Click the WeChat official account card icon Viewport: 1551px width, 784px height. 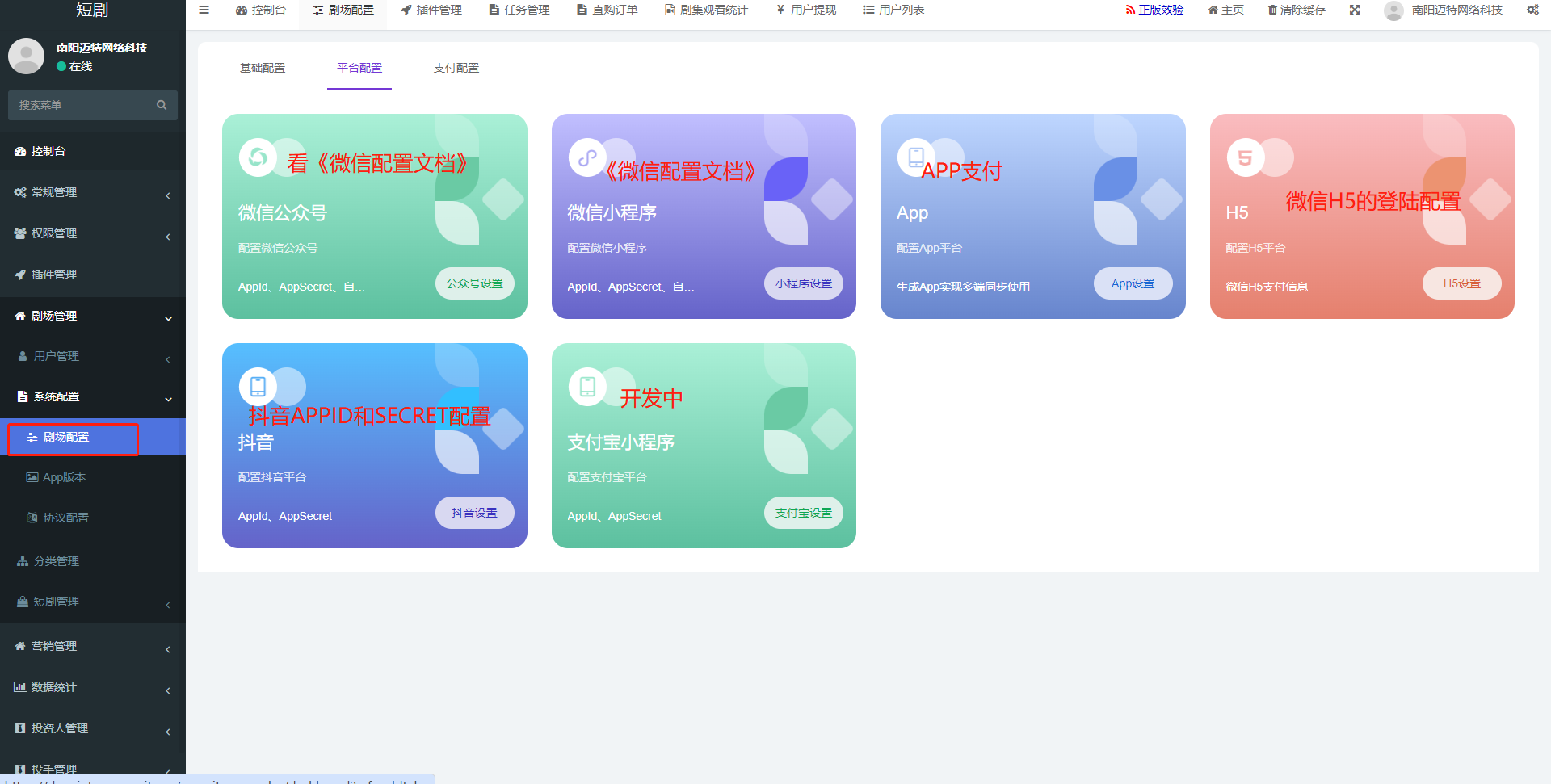tap(258, 157)
